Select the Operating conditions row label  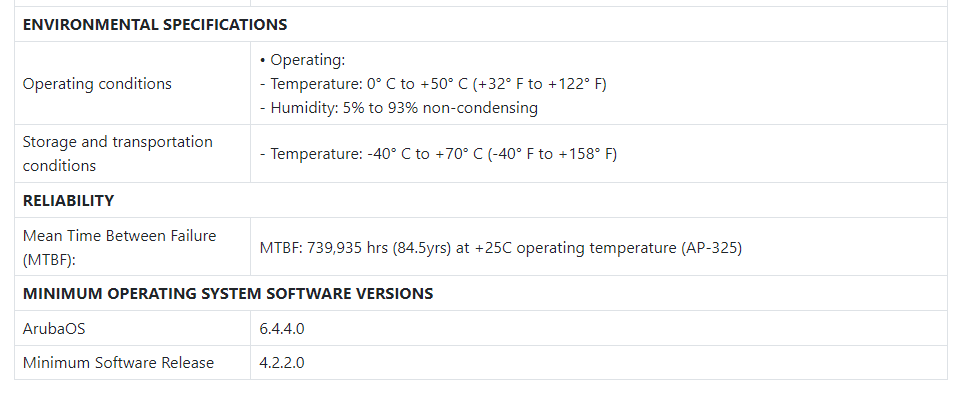(x=97, y=84)
